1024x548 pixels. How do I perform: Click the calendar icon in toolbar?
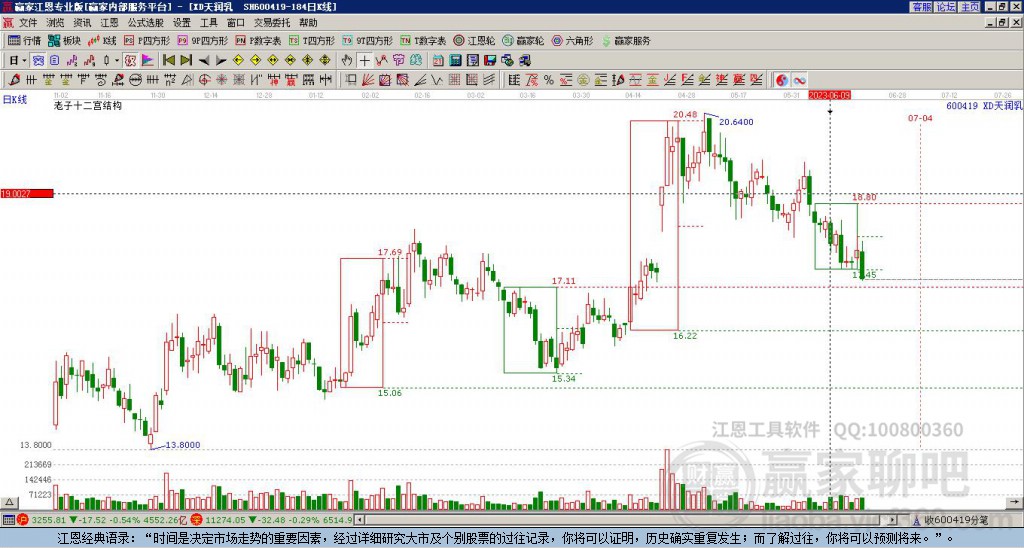click(438, 61)
